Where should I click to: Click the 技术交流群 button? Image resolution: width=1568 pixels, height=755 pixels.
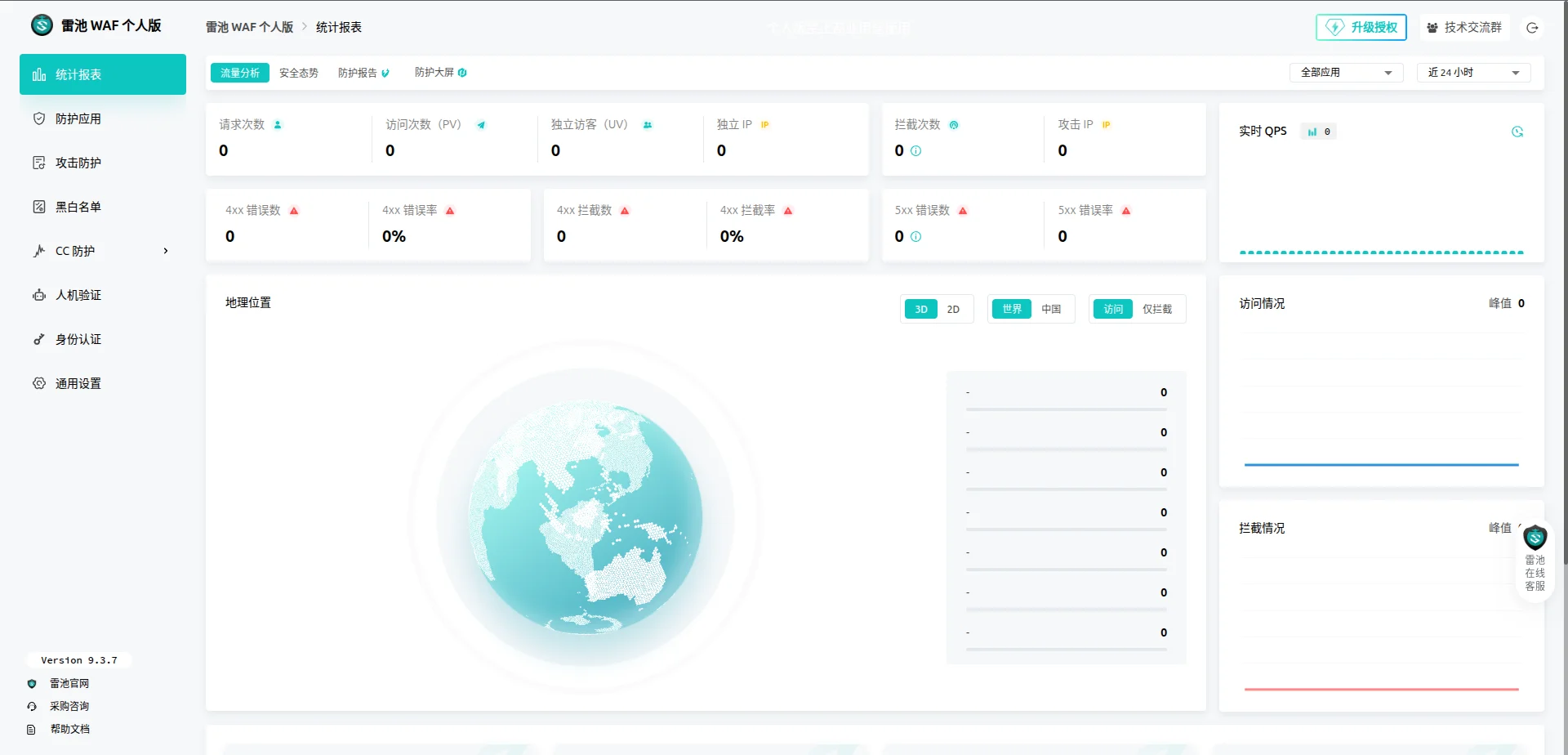(x=1464, y=27)
